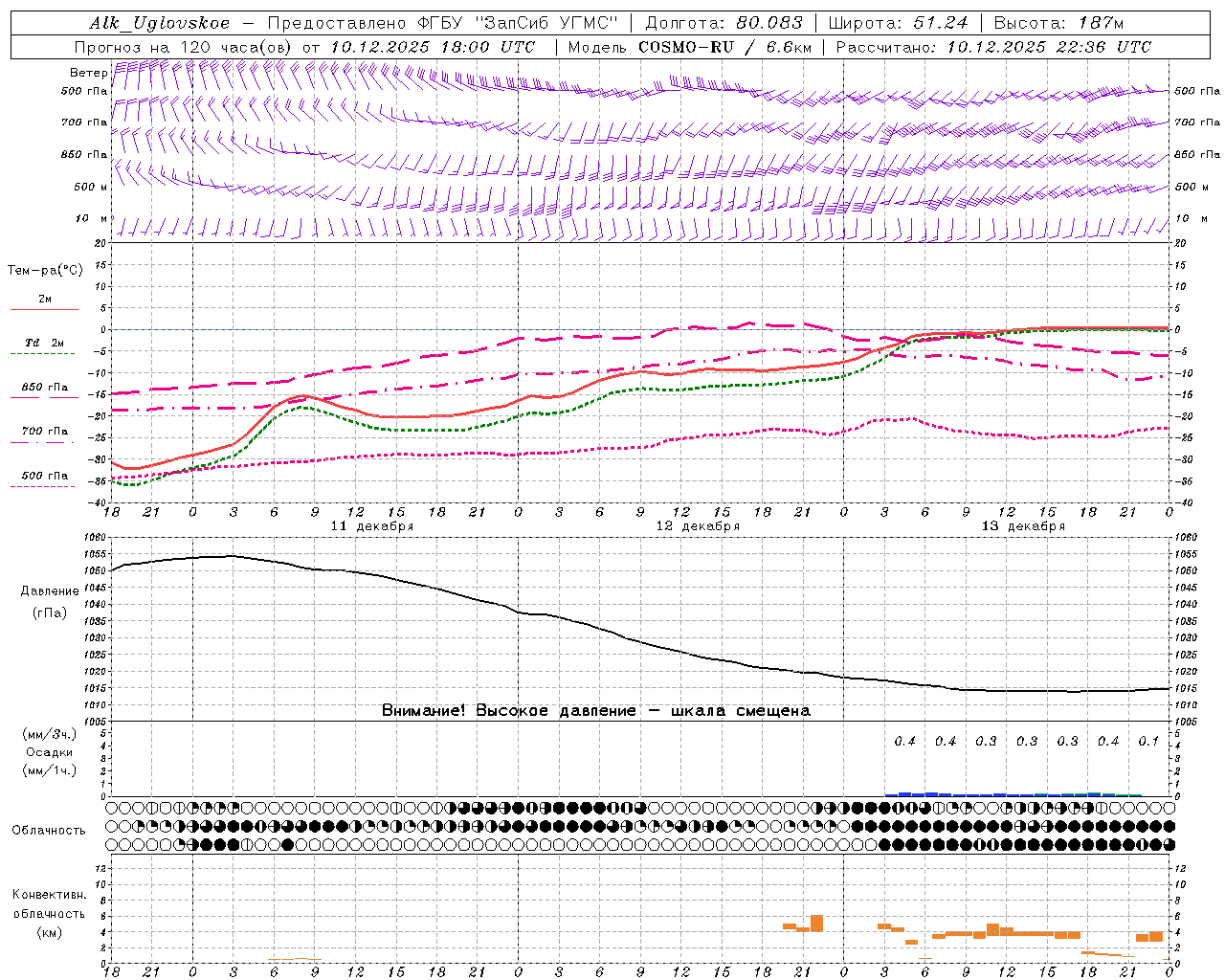Click the Ветер panel label
The image size is (1225, 980).
[88, 73]
